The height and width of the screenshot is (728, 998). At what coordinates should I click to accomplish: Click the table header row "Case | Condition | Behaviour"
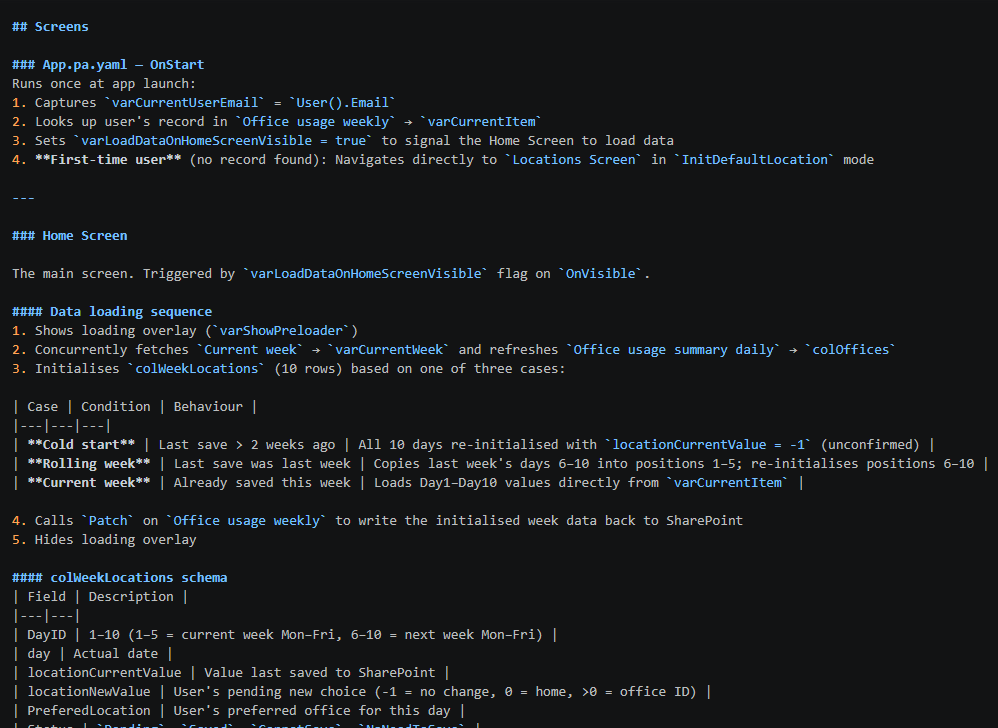pyautogui.click(x=134, y=407)
